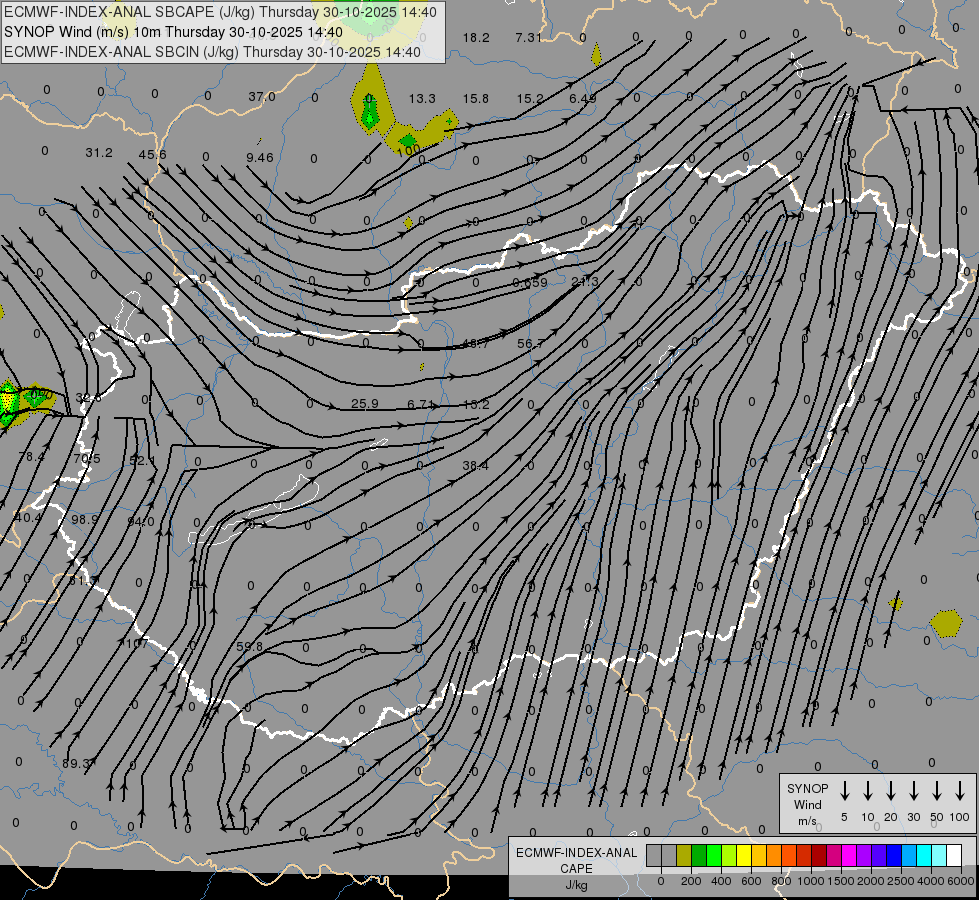Screen dimensions: 979x900
Task: Click the 9.46 value on map
Action: (x=260, y=157)
